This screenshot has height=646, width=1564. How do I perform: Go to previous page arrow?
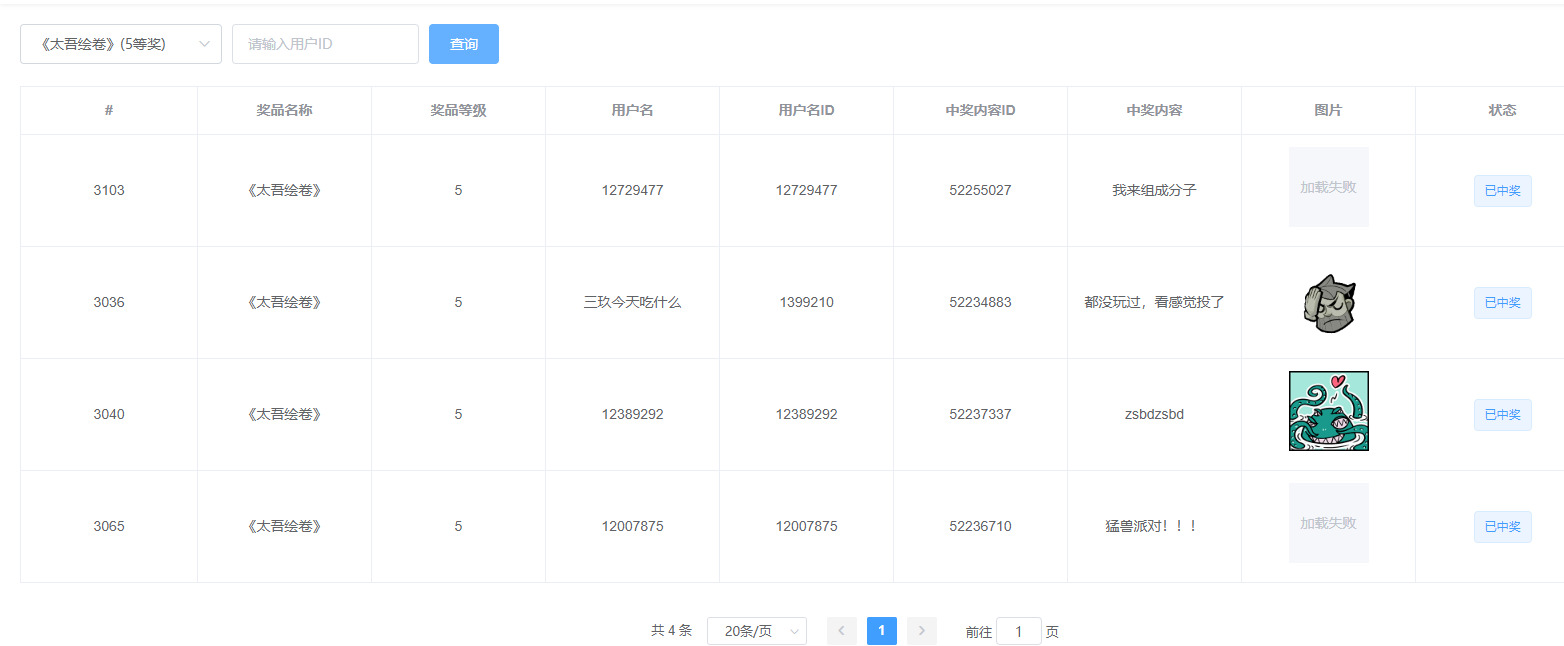[842, 631]
